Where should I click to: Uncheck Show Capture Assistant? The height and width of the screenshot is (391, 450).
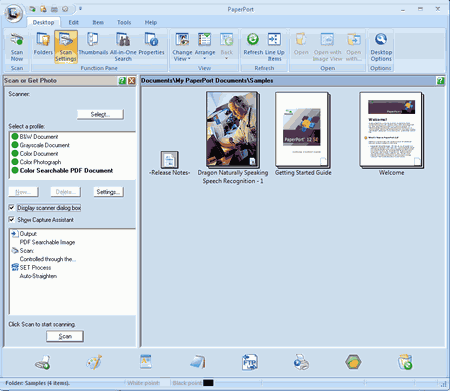click(12, 220)
